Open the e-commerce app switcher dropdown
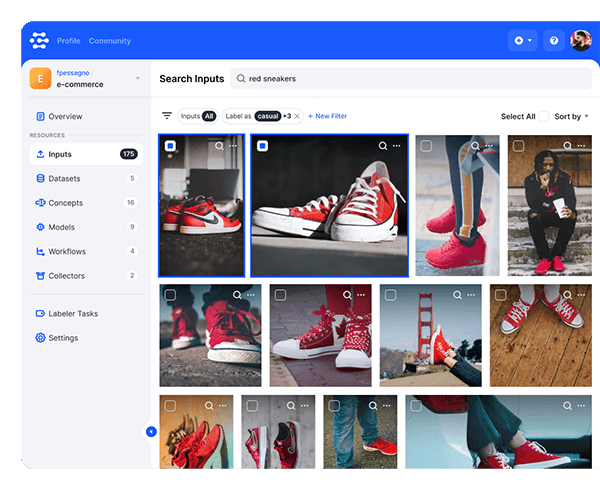The height and width of the screenshot is (490, 600). click(138, 78)
